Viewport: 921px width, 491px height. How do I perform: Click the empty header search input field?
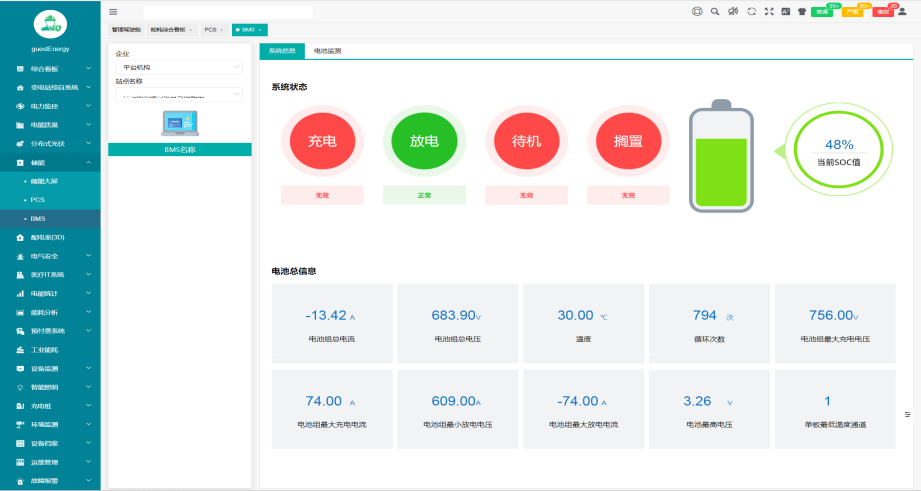(228, 12)
